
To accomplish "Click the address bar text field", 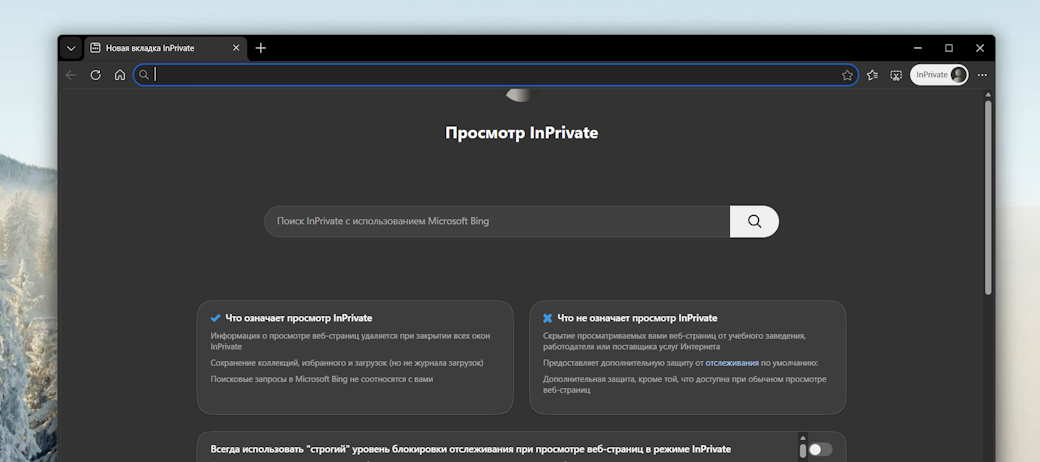I will 496,75.
